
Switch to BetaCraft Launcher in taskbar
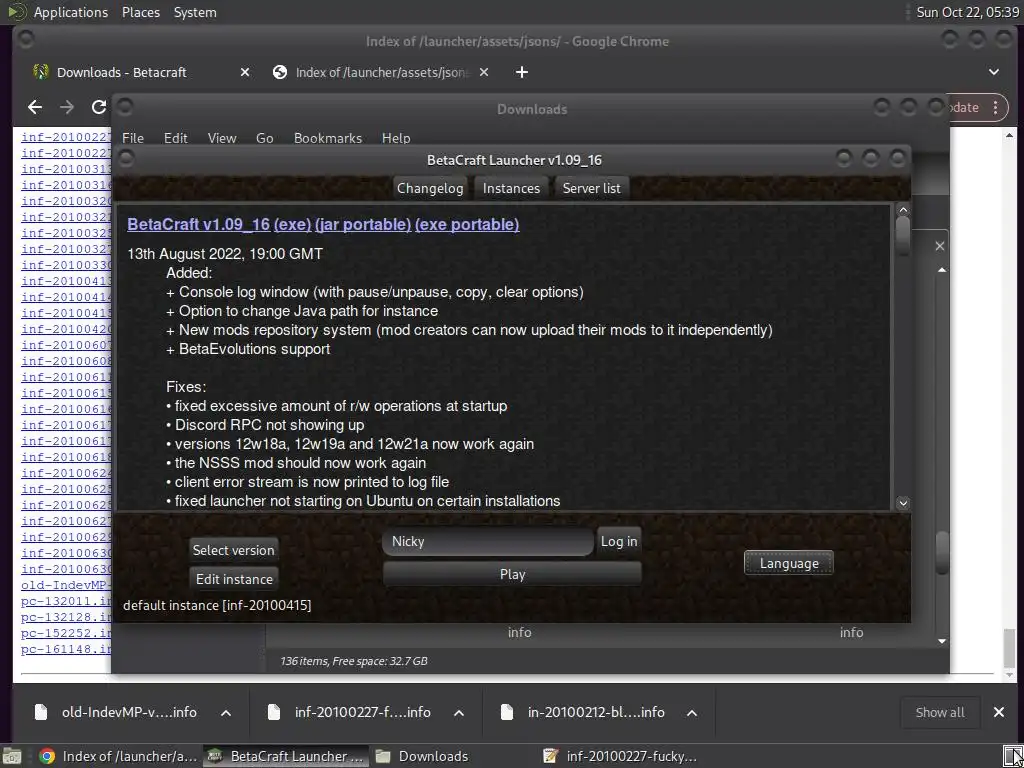pos(286,756)
